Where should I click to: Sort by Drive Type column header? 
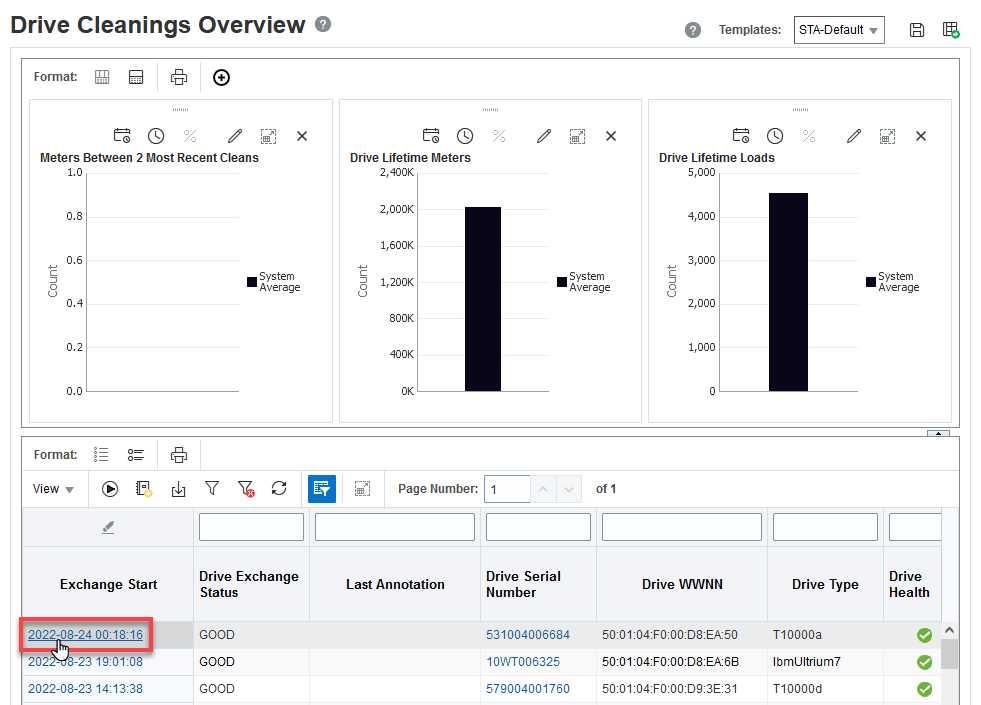pos(825,584)
